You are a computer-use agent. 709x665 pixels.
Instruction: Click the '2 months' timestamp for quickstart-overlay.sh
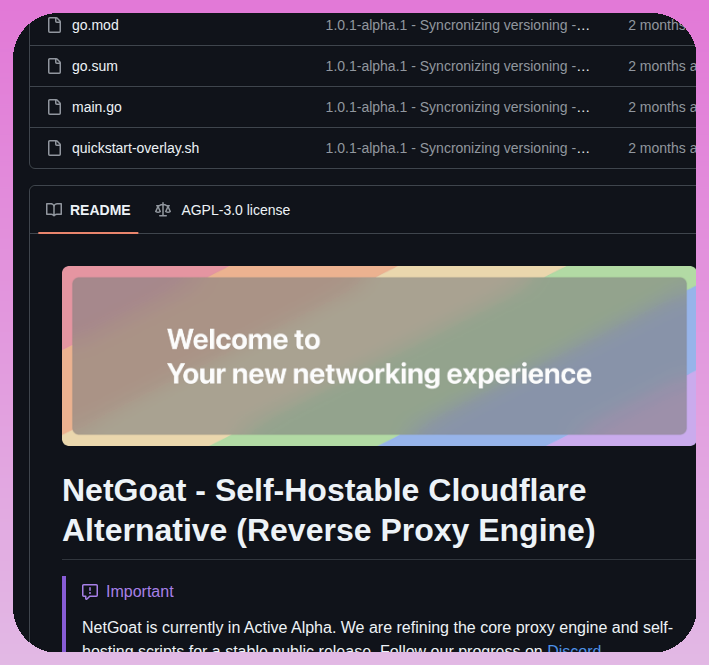tap(662, 148)
